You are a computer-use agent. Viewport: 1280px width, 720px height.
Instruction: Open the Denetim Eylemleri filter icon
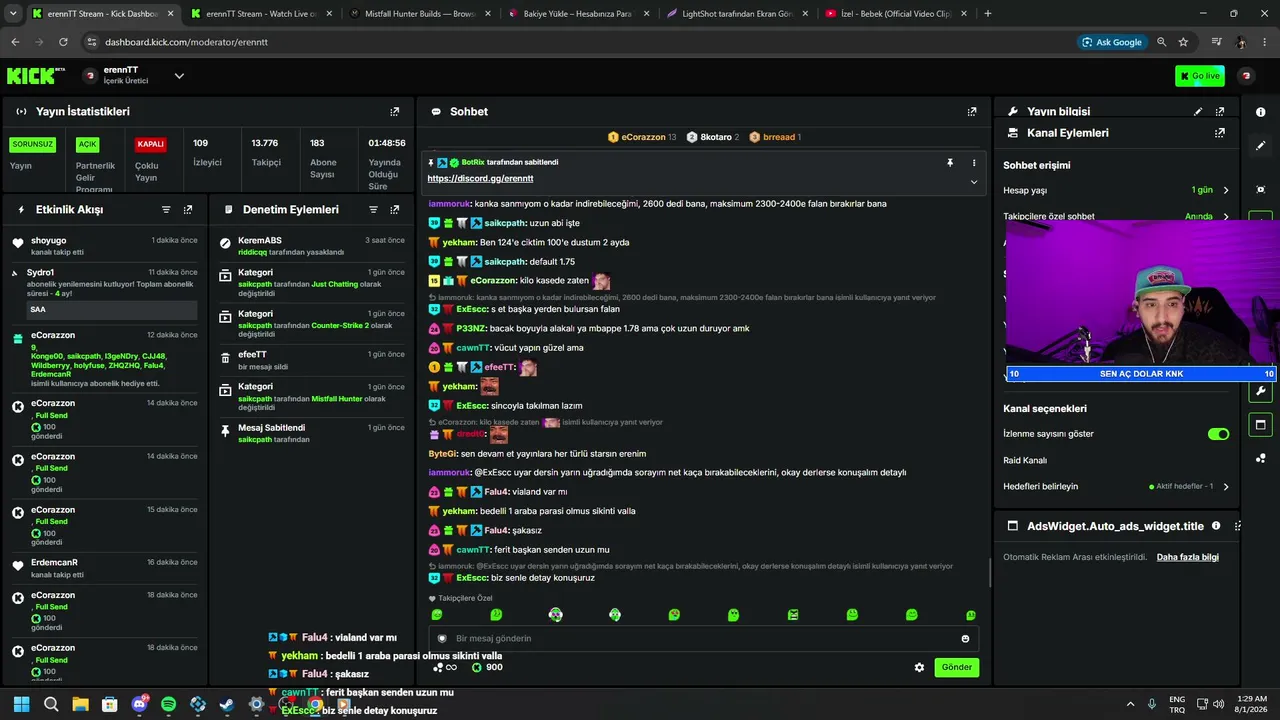coord(373,210)
